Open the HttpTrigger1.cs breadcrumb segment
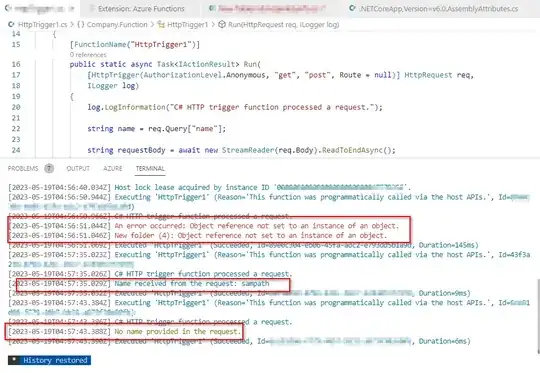 (x=42, y=24)
